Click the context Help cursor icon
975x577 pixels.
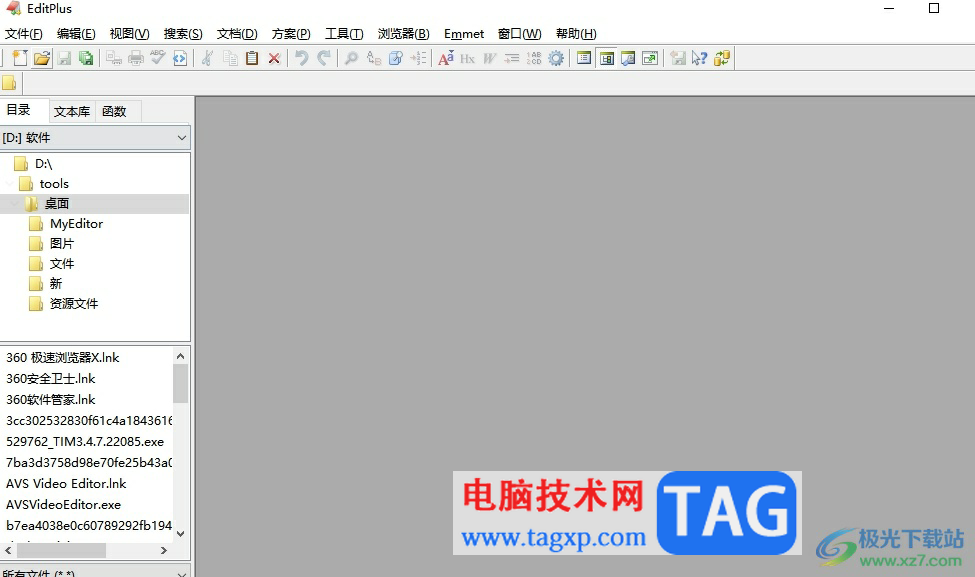[700, 58]
